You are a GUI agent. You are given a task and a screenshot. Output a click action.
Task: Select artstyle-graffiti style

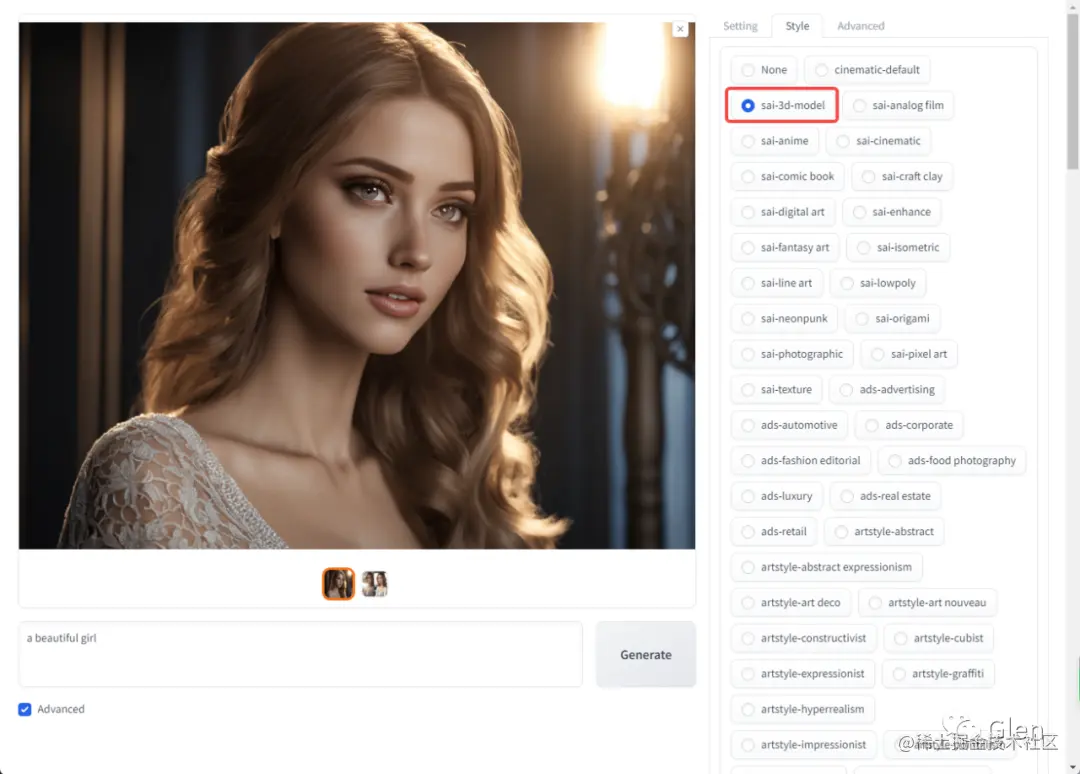[x=938, y=674]
